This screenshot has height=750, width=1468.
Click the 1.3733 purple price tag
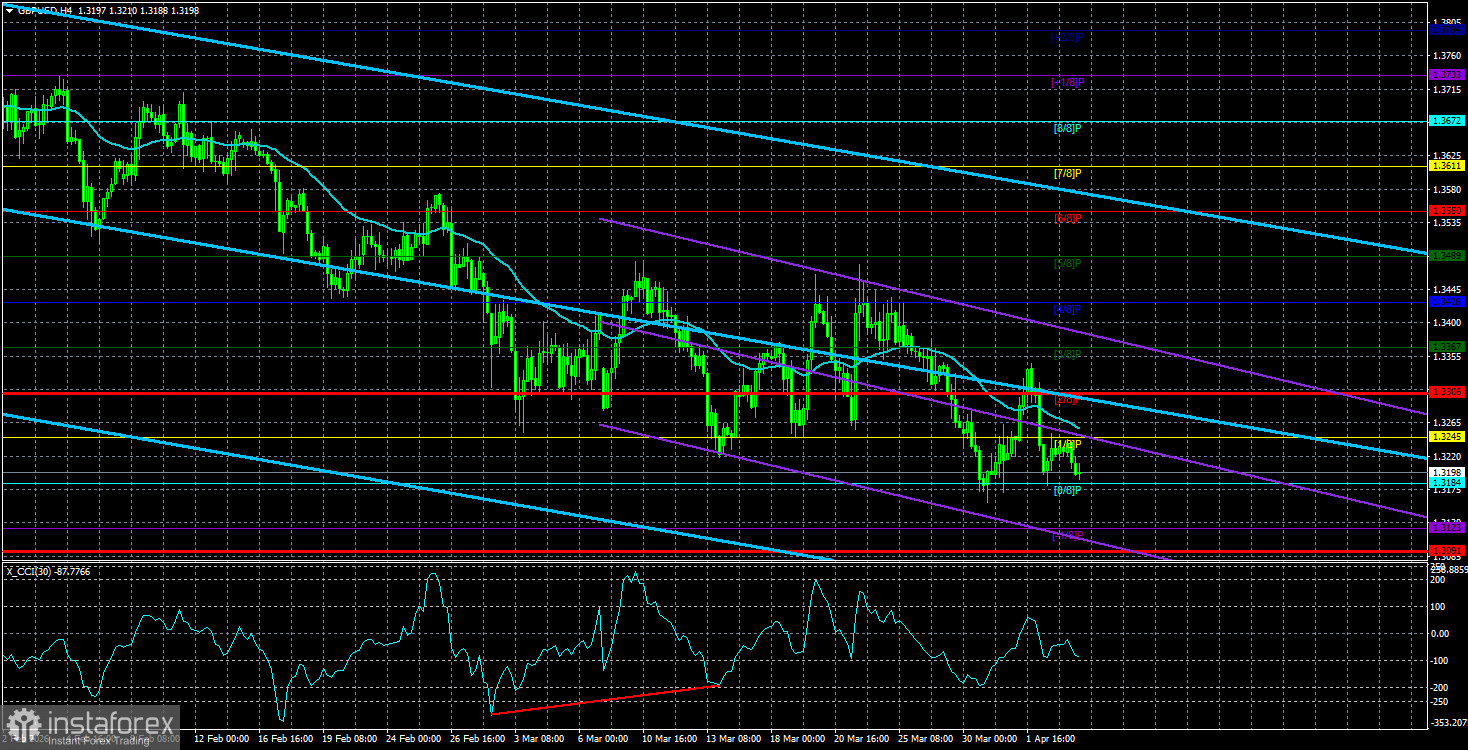coord(1447,75)
